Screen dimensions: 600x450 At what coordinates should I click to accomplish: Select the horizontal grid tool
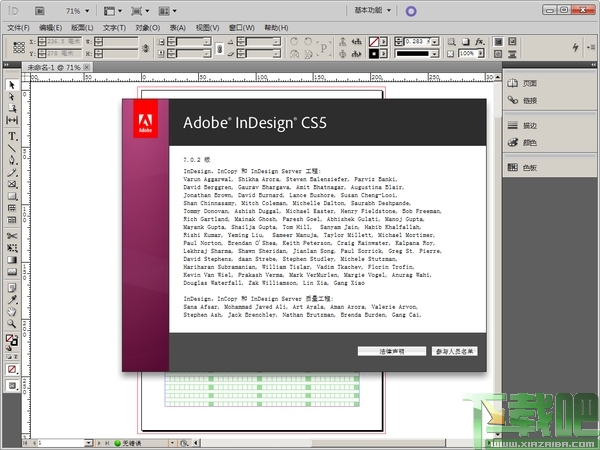[x=11, y=208]
